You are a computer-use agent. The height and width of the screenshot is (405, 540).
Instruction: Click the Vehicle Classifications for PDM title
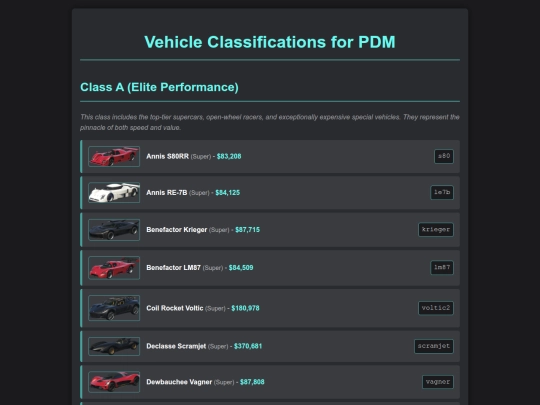coord(270,42)
